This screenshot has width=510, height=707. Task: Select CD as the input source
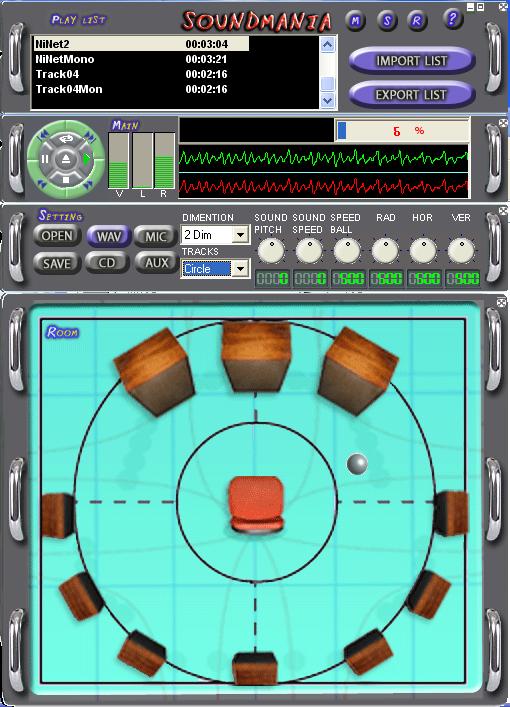[107, 263]
